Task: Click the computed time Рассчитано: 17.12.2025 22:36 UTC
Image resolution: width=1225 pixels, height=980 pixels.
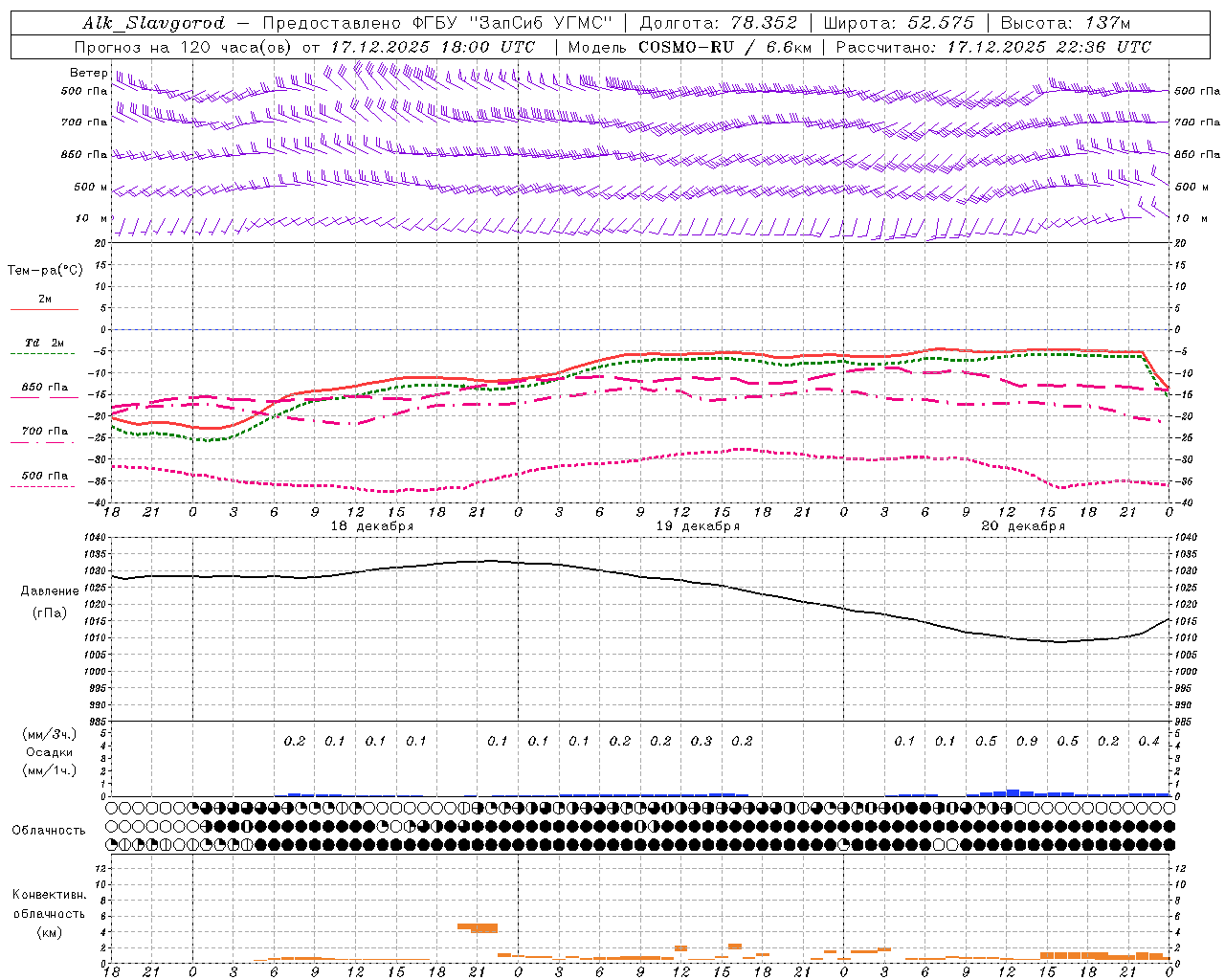Action: [993, 47]
